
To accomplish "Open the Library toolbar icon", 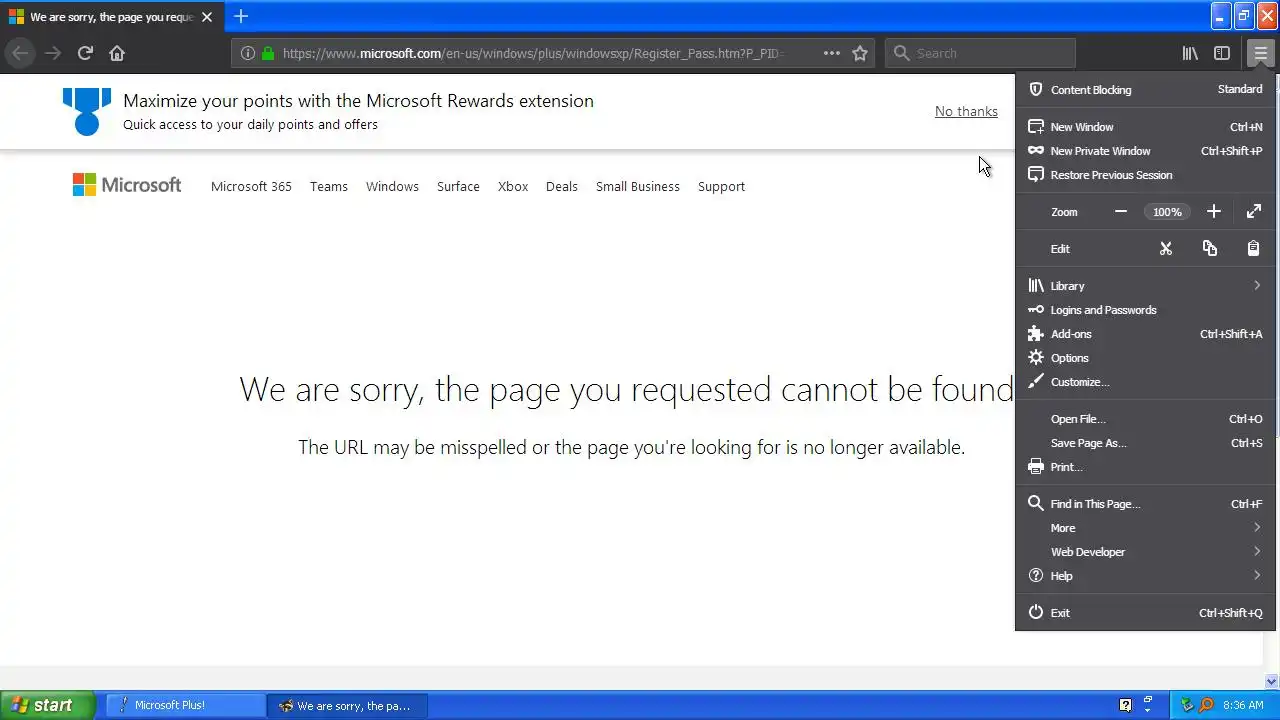I will coord(1190,53).
